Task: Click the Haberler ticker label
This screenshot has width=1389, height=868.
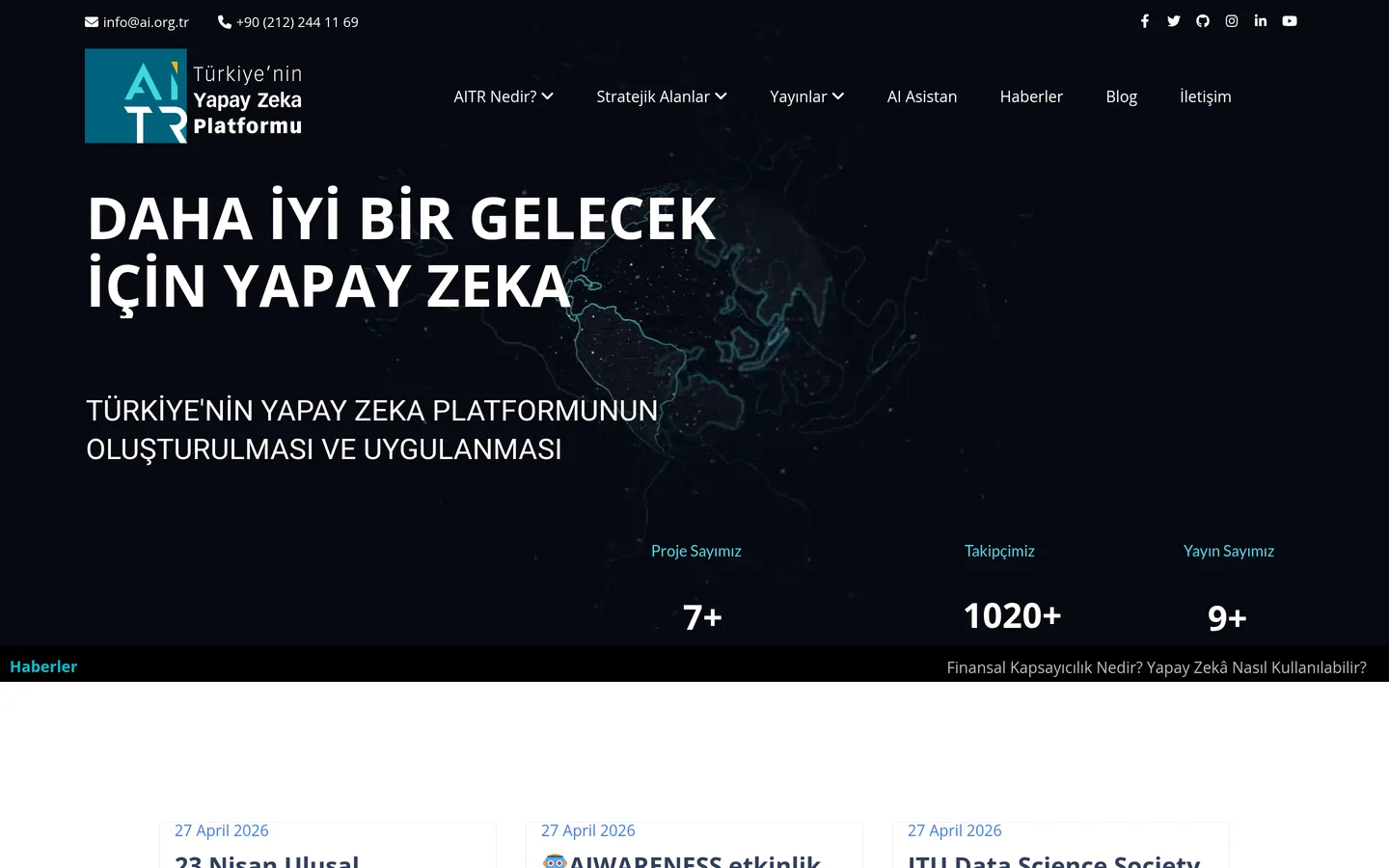Action: pos(43,666)
